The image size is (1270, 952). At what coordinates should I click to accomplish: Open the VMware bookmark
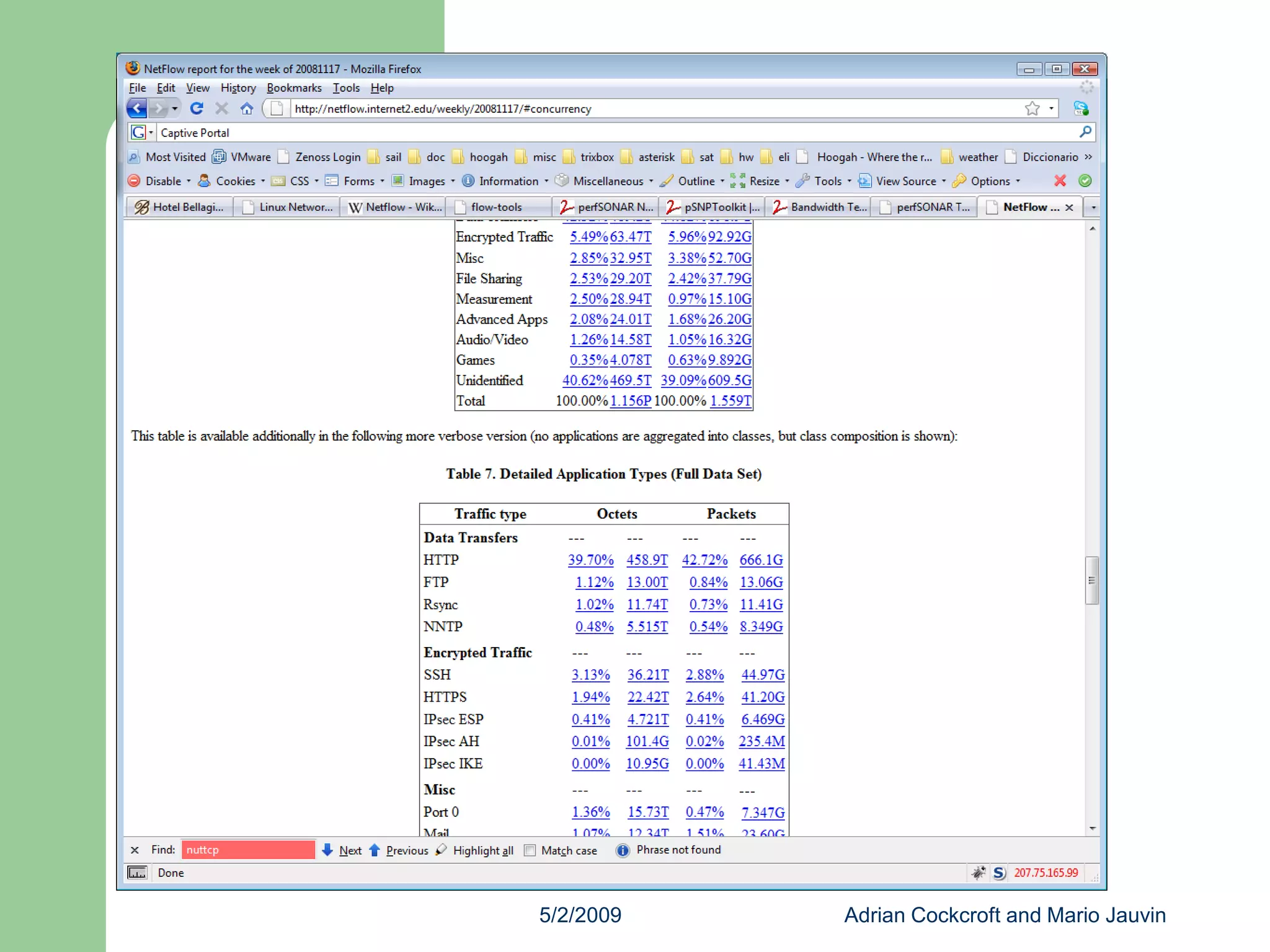[x=242, y=157]
